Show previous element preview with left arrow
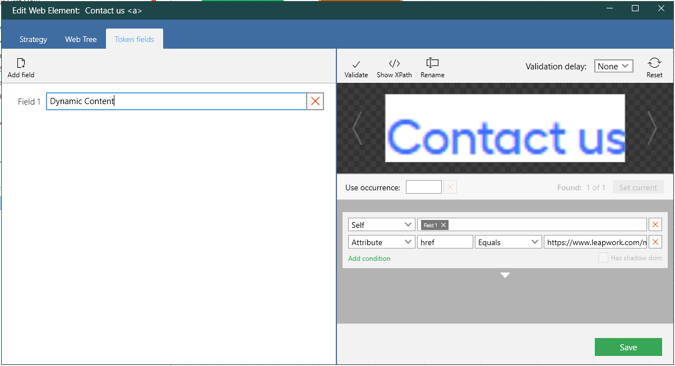The width and height of the screenshot is (675, 366). (357, 128)
